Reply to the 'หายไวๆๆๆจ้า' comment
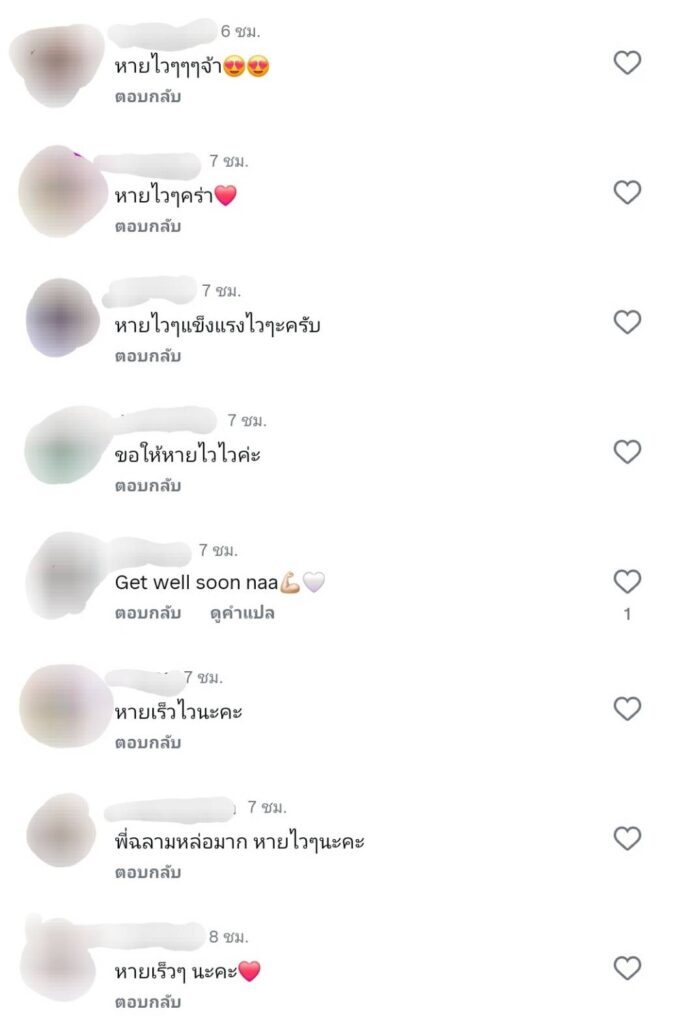 pyautogui.click(x=148, y=97)
